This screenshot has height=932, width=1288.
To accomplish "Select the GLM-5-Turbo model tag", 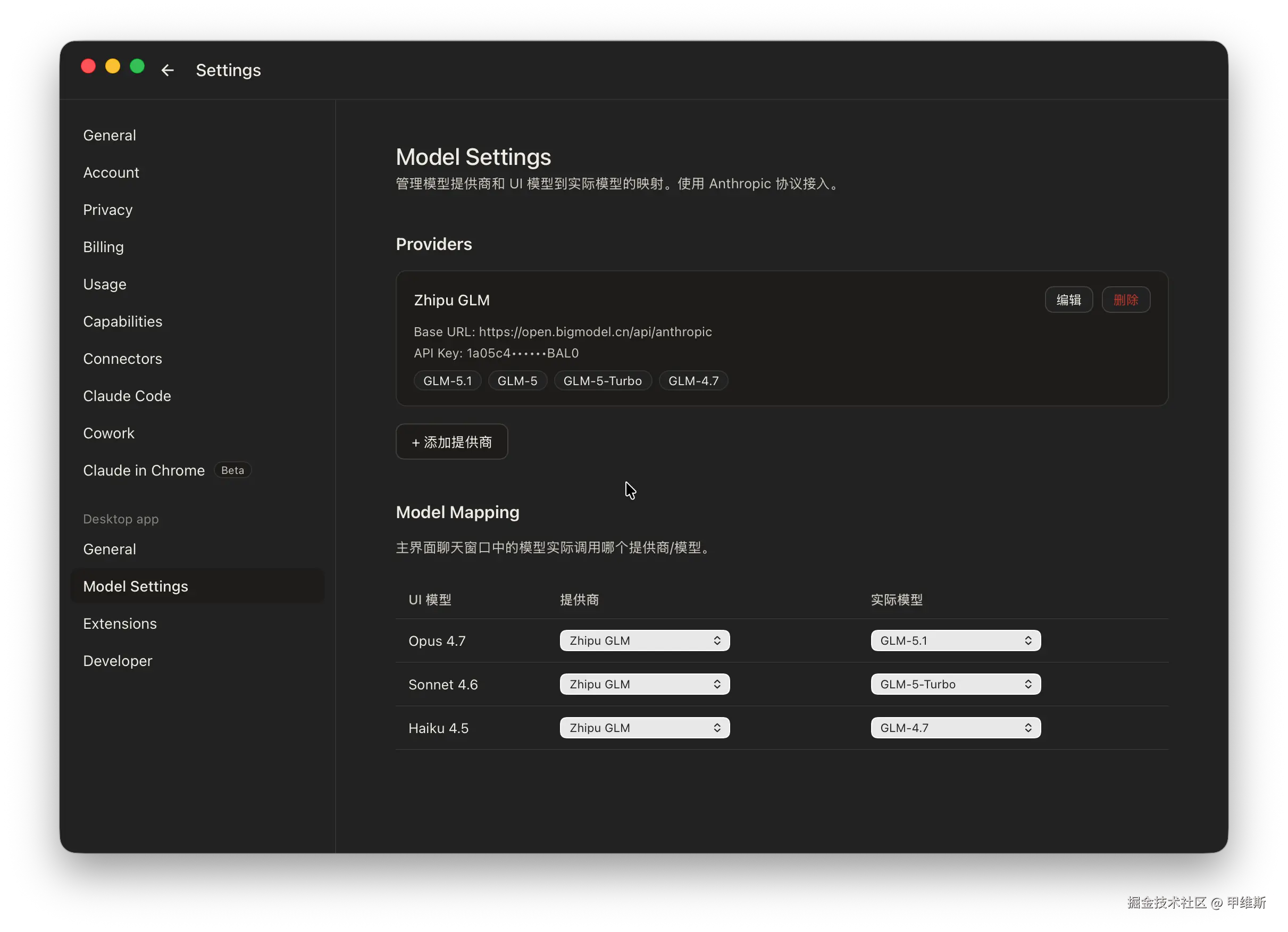I will pos(602,381).
